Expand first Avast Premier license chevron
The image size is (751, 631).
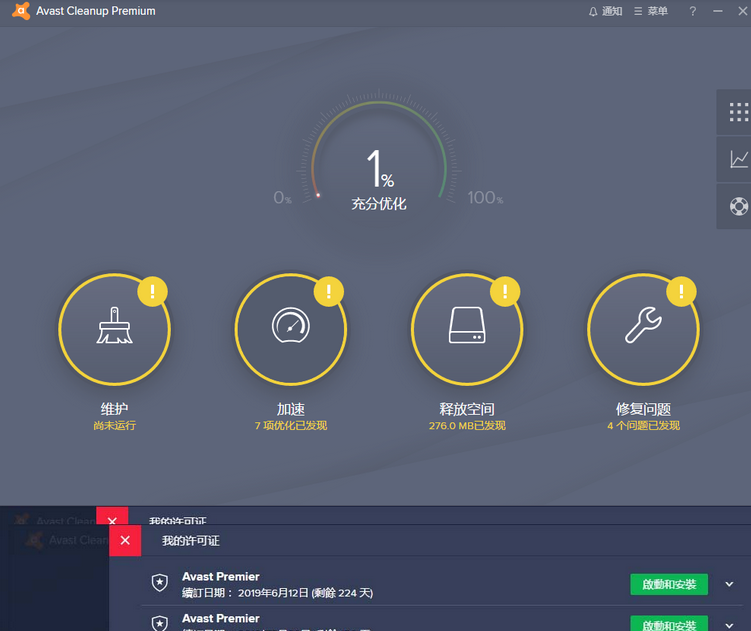(729, 584)
